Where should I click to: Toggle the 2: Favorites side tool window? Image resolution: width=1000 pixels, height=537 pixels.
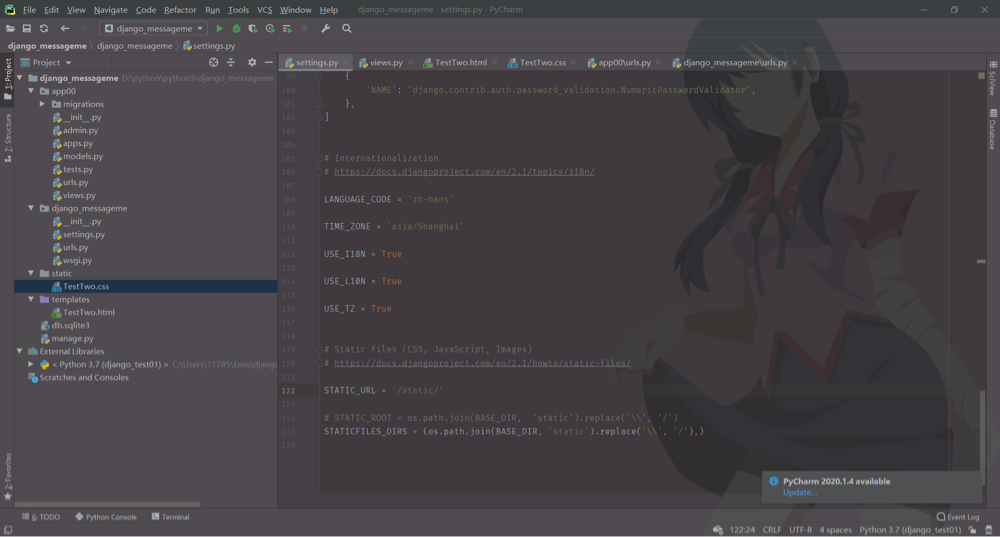(8, 476)
